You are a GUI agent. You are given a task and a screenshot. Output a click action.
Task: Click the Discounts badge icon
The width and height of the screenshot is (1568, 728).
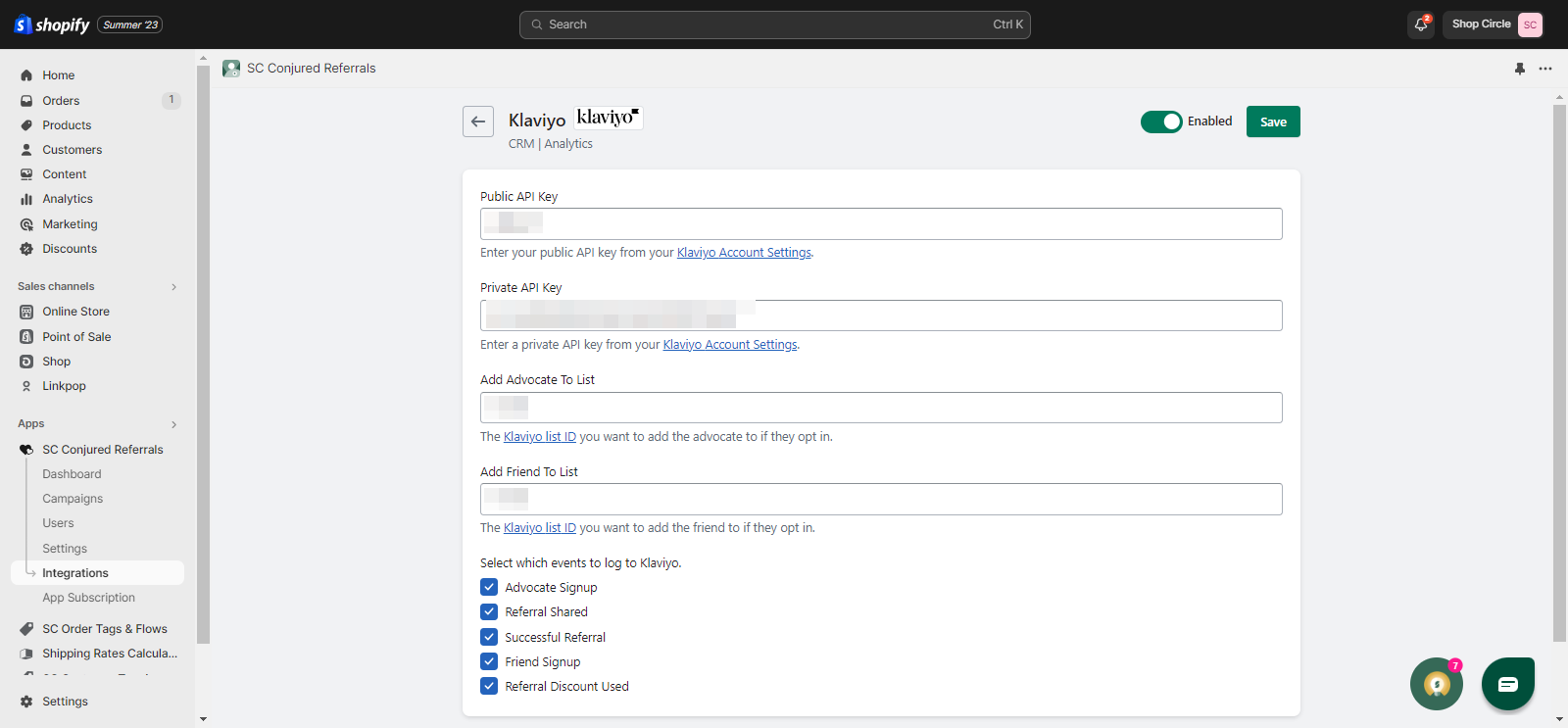pyautogui.click(x=26, y=249)
